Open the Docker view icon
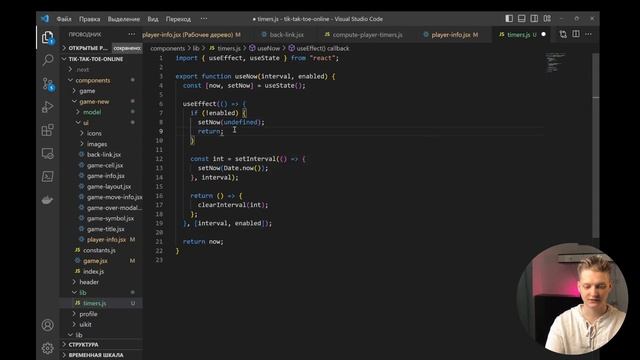 48,200
